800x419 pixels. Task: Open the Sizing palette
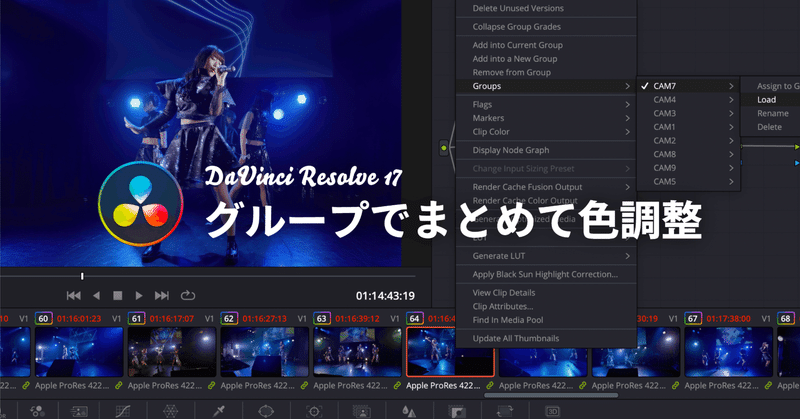(x=505, y=411)
